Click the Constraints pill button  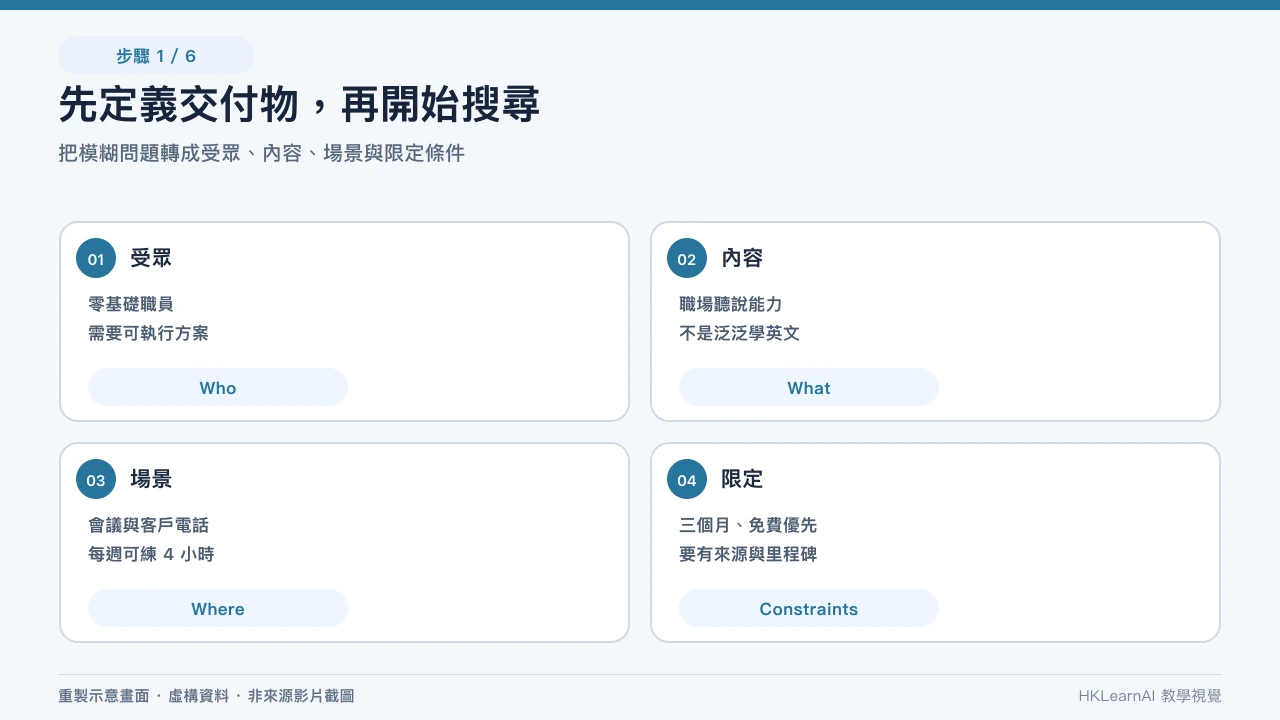coord(809,609)
